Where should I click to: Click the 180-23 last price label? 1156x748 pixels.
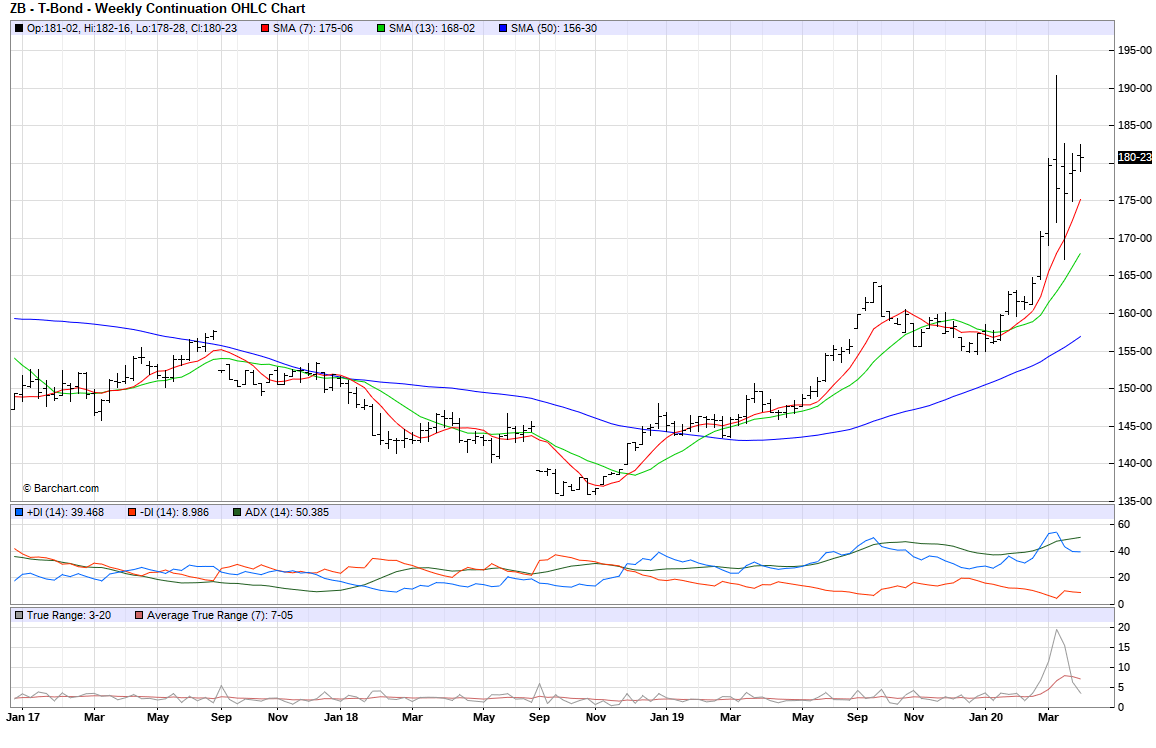[x=1133, y=157]
